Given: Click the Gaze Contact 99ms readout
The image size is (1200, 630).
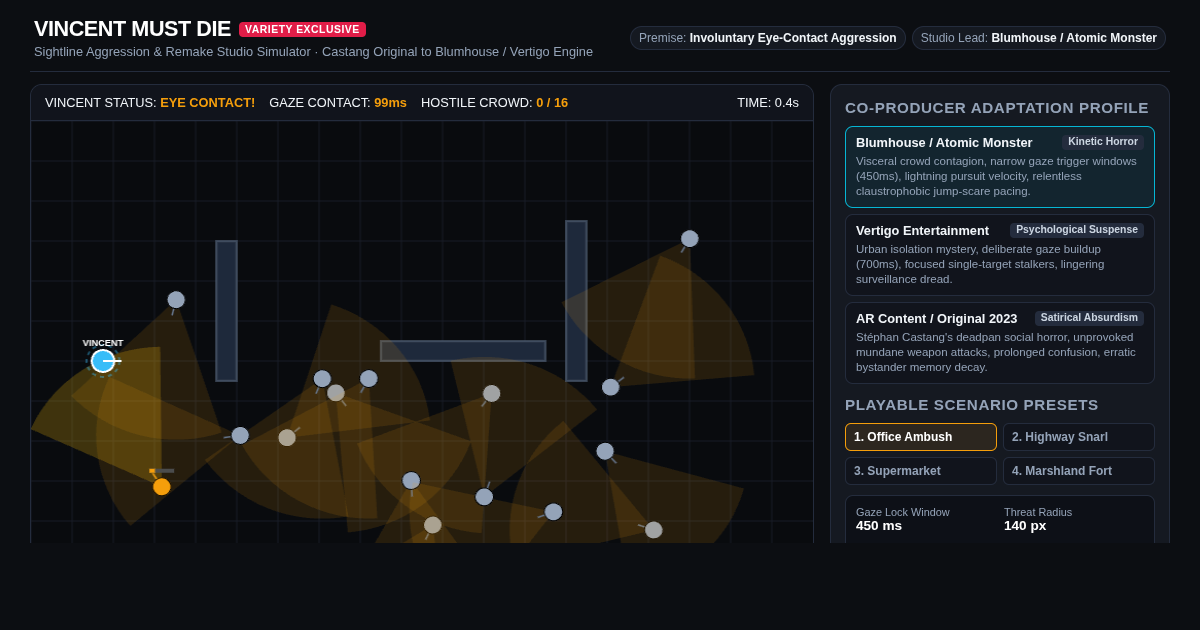Looking at the screenshot, I should pos(338,103).
